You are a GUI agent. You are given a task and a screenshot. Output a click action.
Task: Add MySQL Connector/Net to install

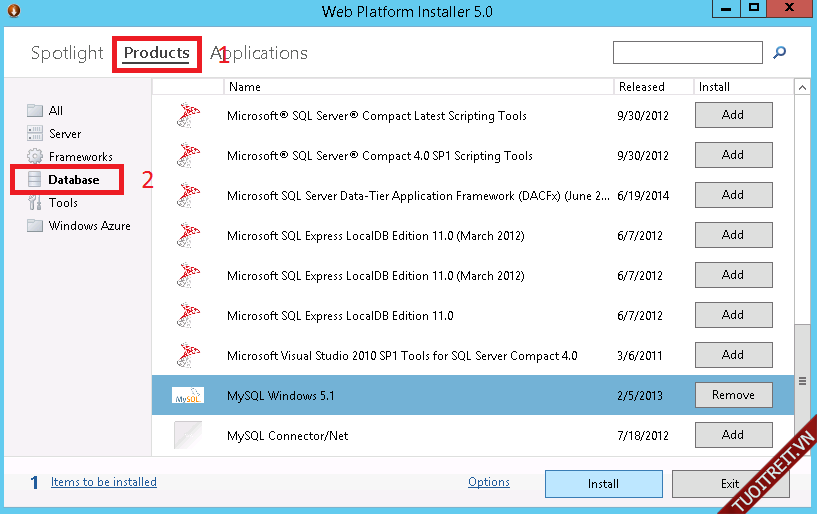pyautogui.click(x=733, y=435)
